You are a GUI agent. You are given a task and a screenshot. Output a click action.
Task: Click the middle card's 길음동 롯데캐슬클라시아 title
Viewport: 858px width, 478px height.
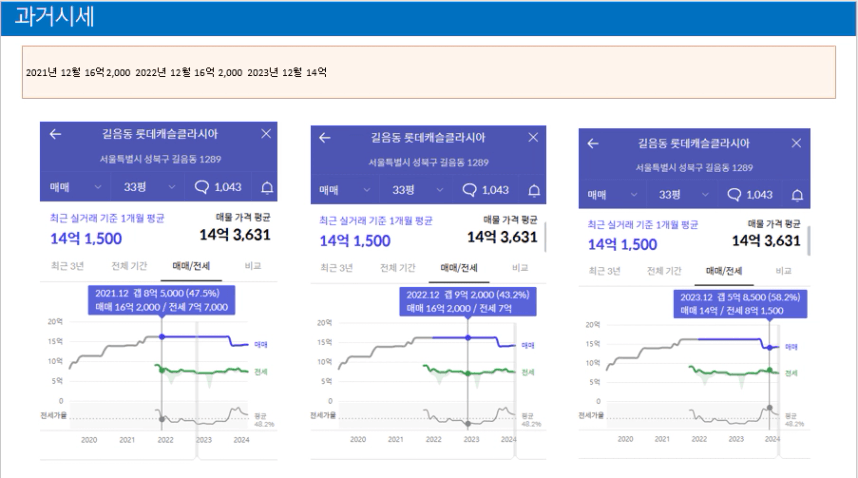coord(428,138)
